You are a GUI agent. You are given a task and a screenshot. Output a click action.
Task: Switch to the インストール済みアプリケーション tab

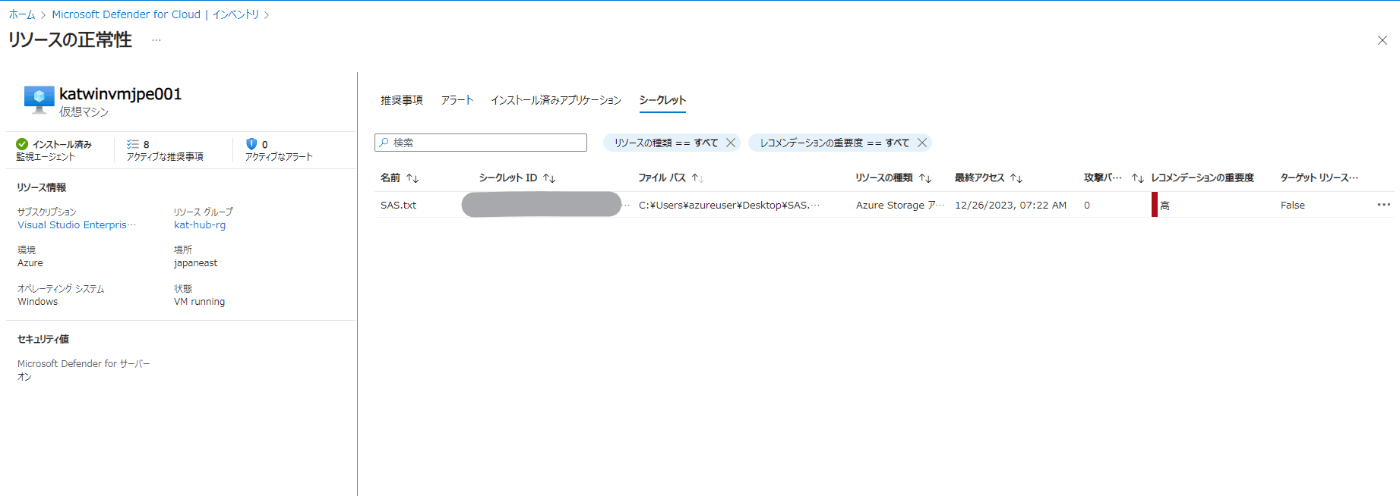coord(556,100)
